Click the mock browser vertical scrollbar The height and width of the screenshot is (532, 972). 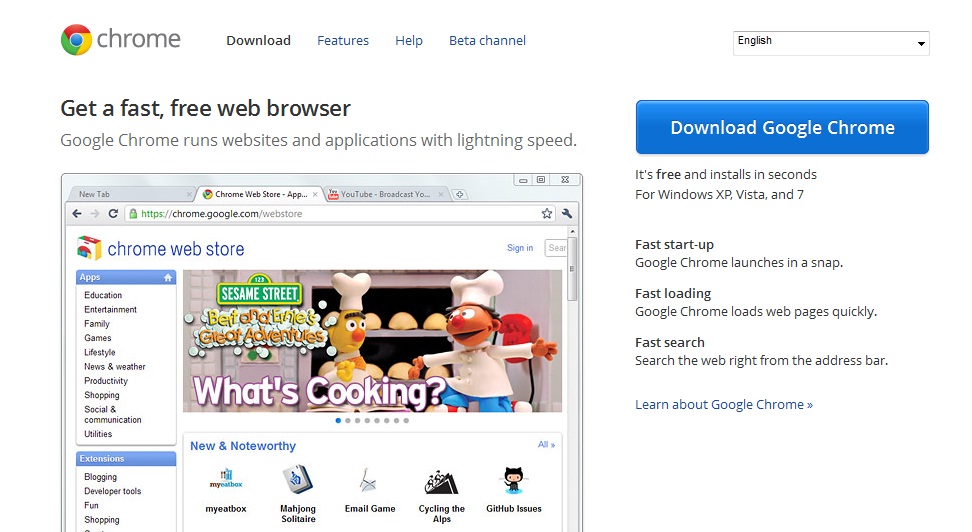click(x=573, y=269)
